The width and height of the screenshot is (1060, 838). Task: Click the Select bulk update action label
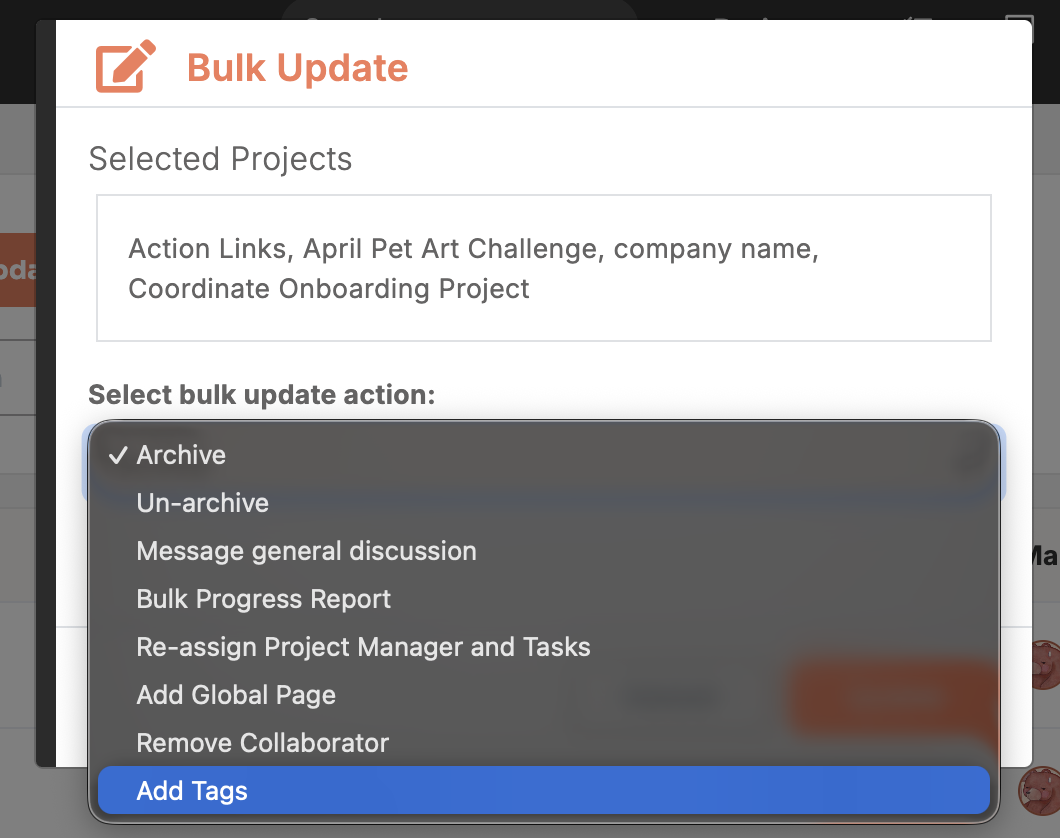point(262,395)
